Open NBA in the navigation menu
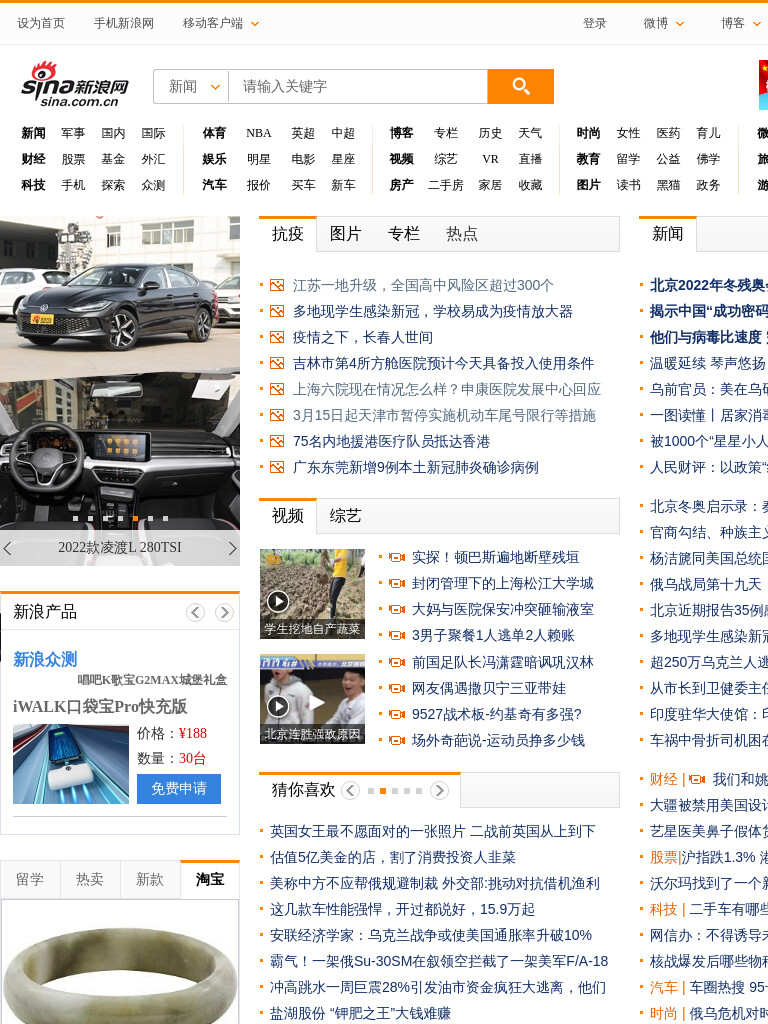Screen dimensions: 768x1024 [259, 133]
